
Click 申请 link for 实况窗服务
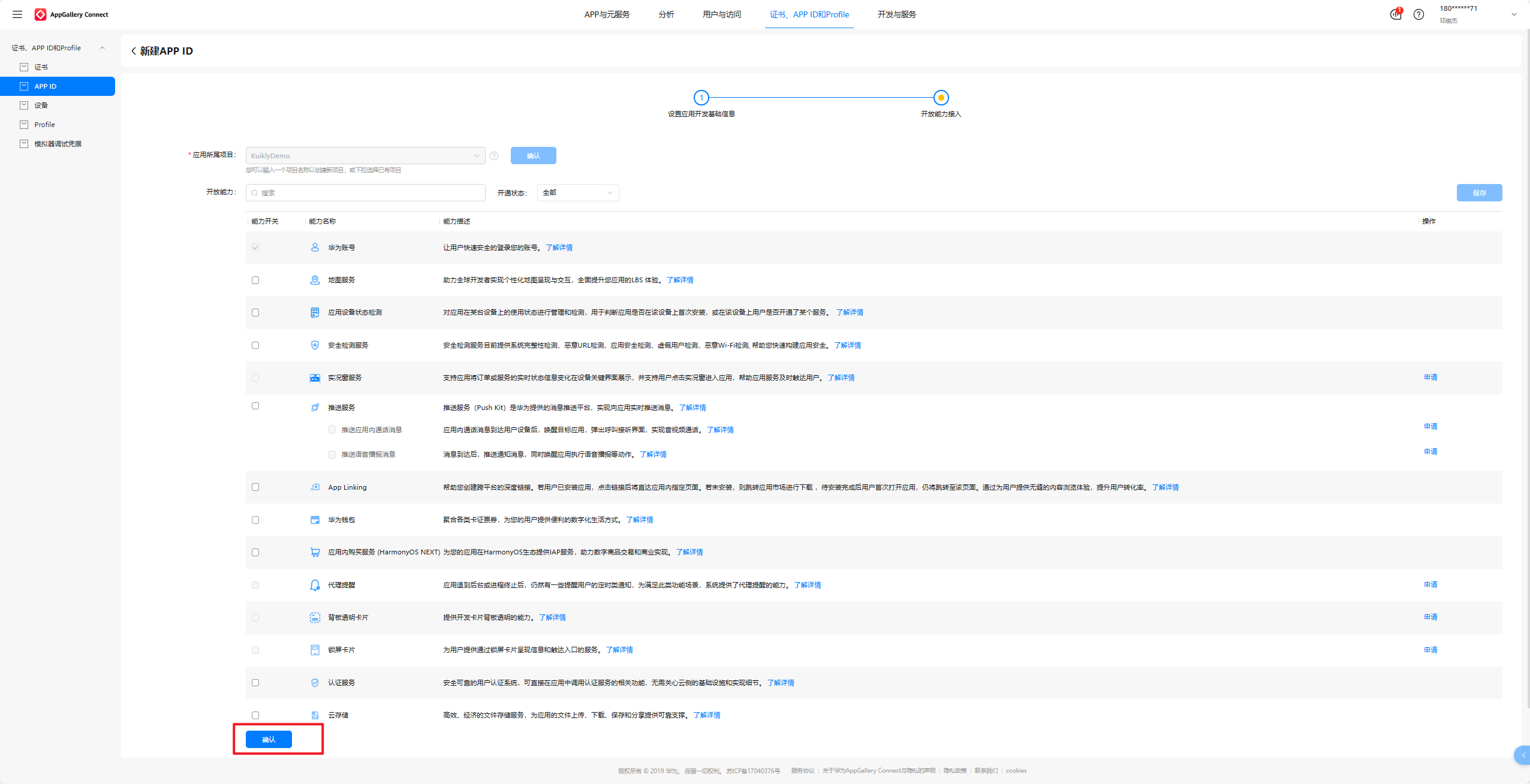point(1430,377)
